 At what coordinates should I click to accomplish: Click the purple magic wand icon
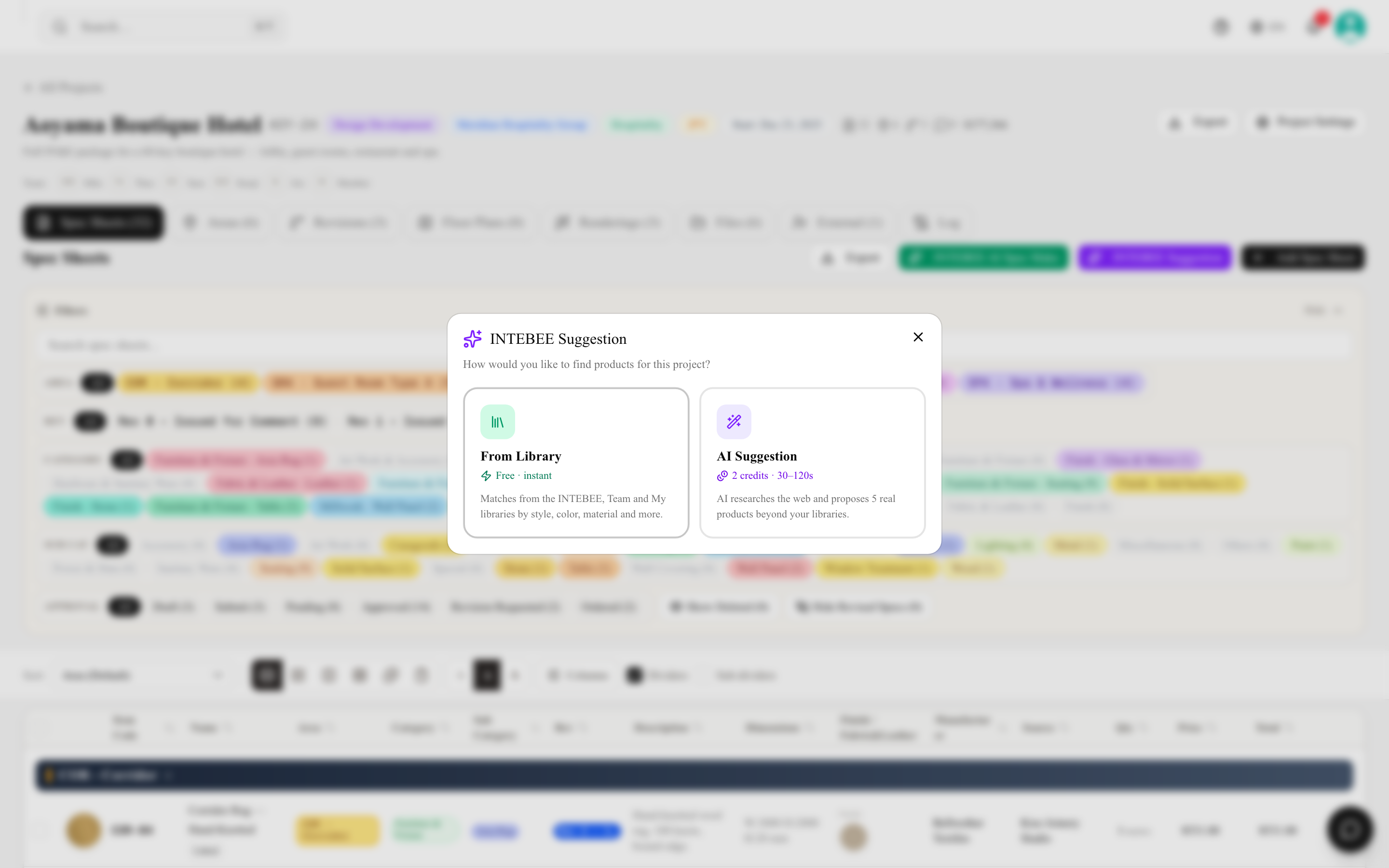tap(734, 422)
